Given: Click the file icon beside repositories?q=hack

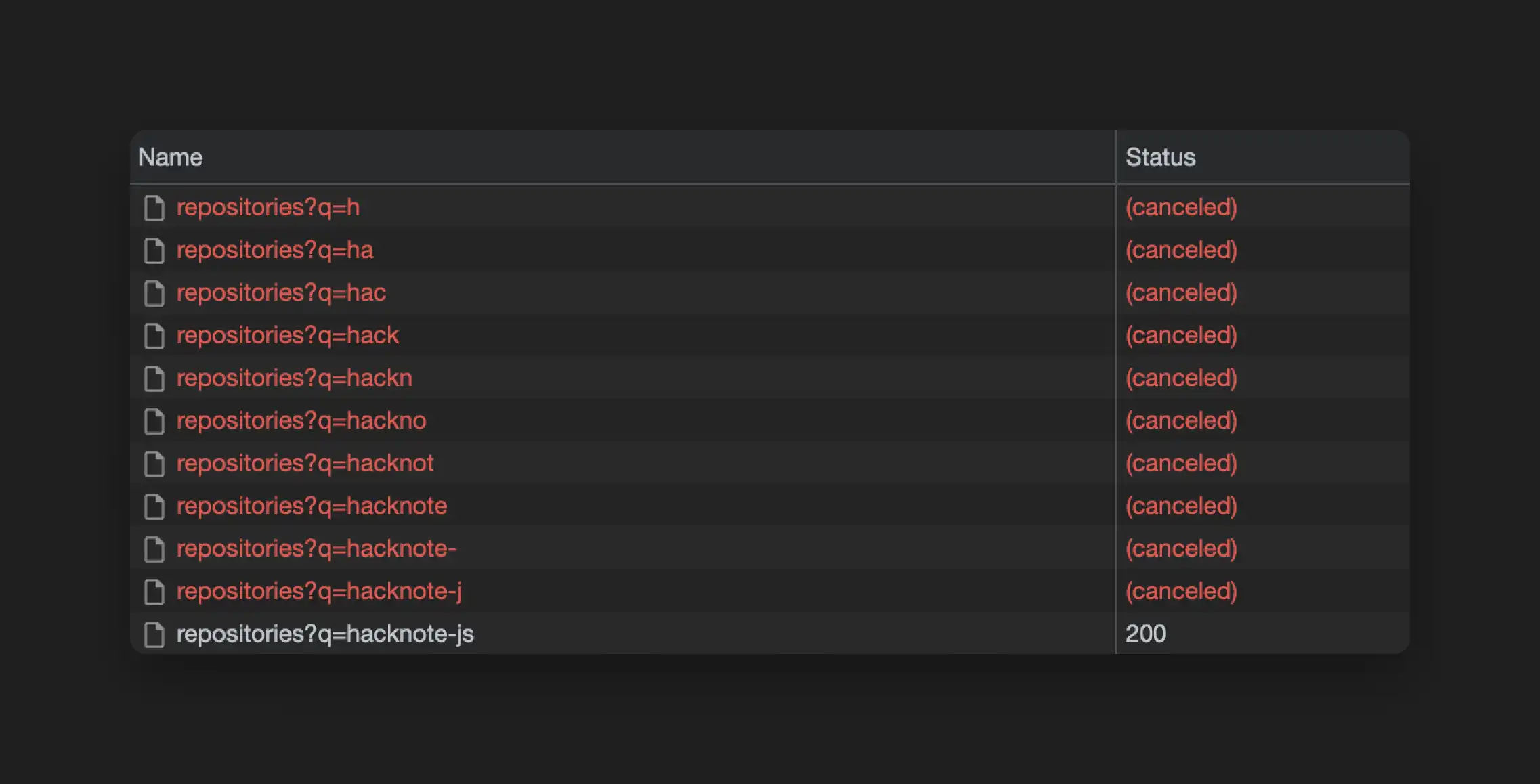Looking at the screenshot, I should 154,336.
